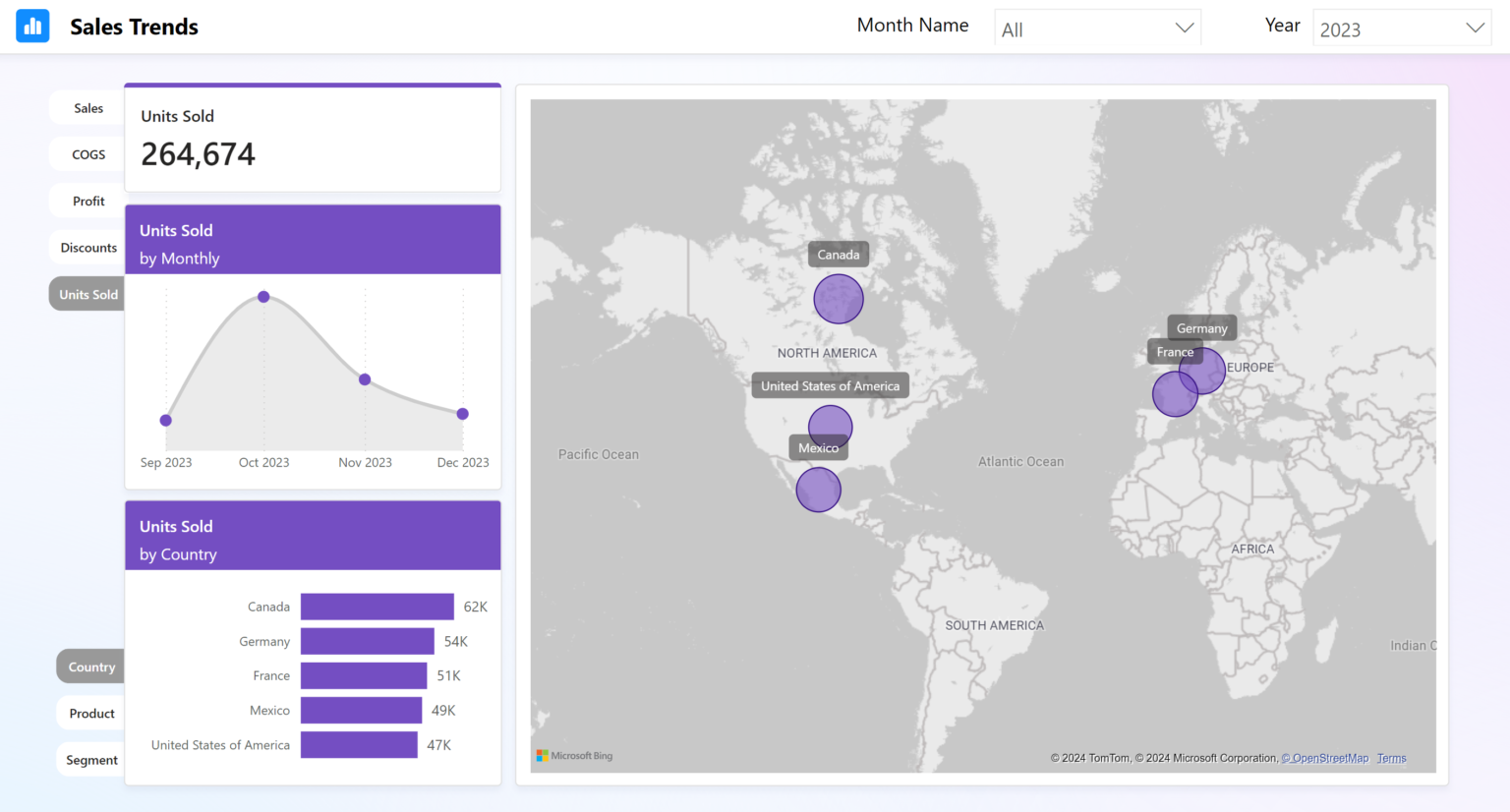Viewport: 1510px width, 812px height.
Task: Click the Oct 2023 data point on the line chart
Action: coord(263,296)
